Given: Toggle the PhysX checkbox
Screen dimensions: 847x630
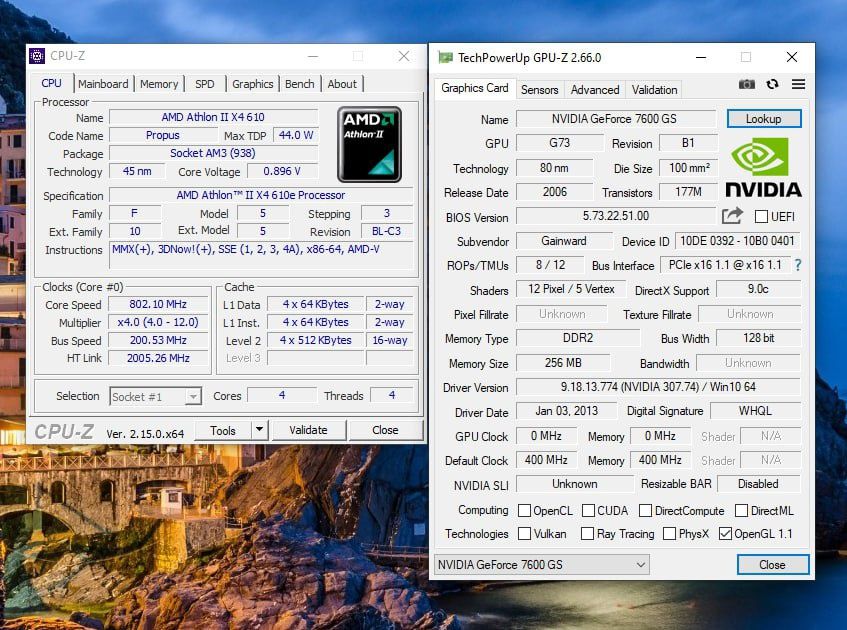Looking at the screenshot, I should tap(669, 534).
